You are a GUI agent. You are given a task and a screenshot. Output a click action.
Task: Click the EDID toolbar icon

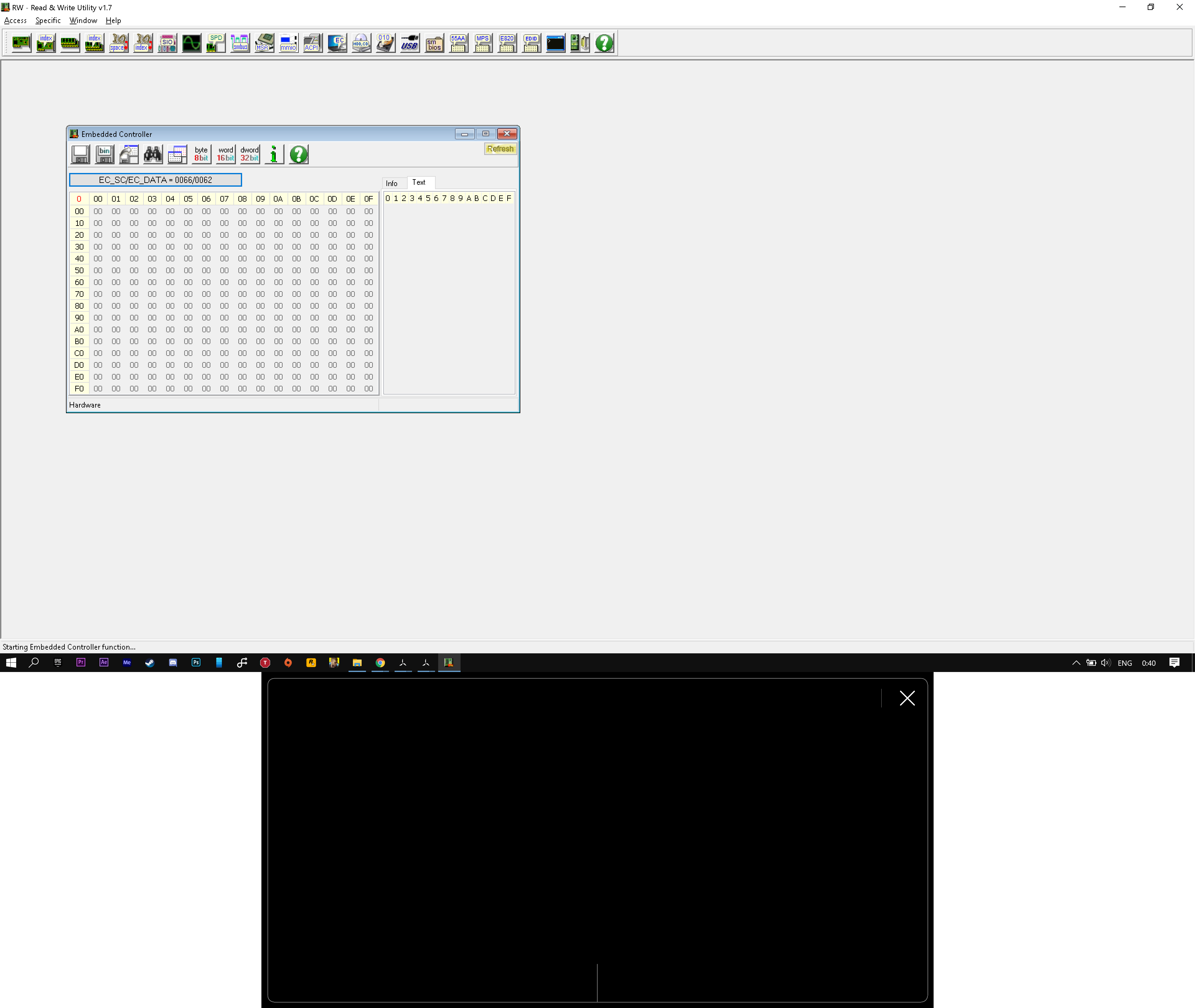pyautogui.click(x=531, y=43)
